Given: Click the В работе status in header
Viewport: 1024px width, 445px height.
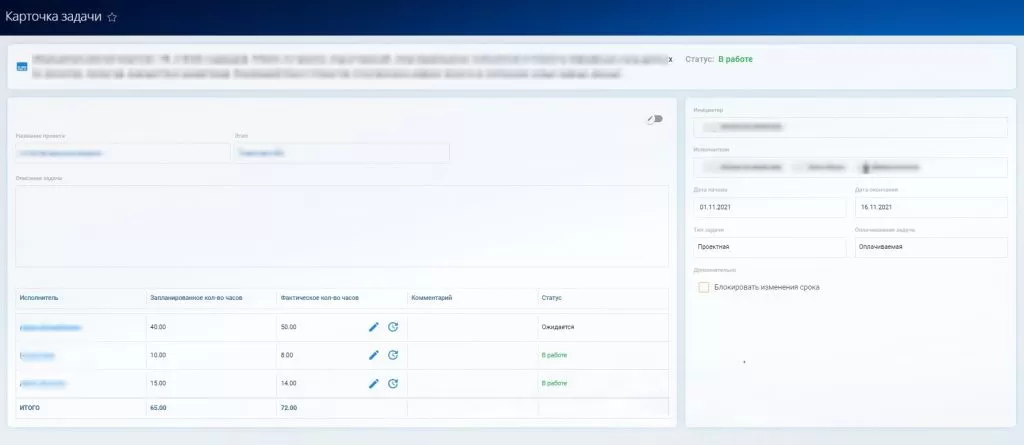Looking at the screenshot, I should click(x=735, y=59).
